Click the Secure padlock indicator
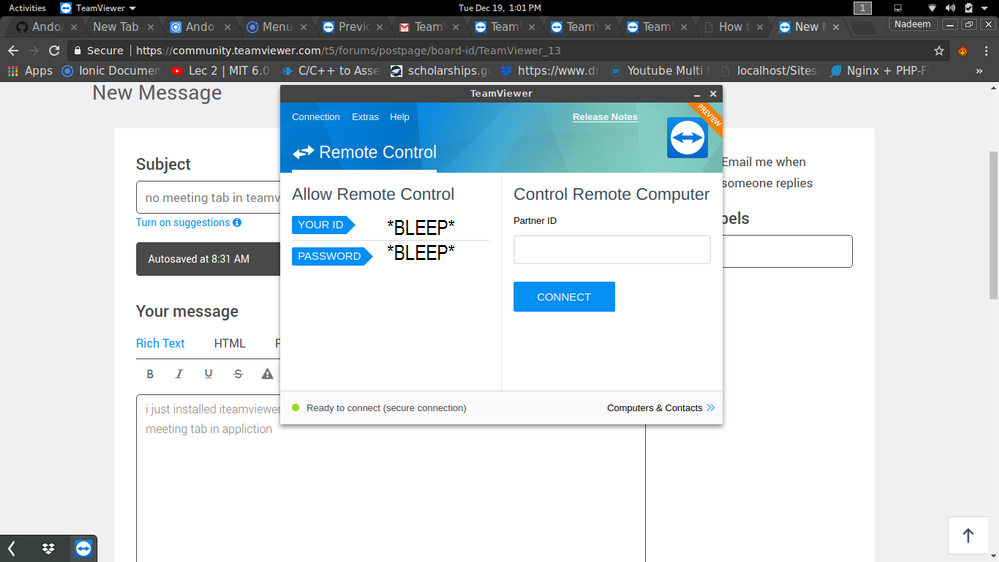This screenshot has height=562, width=999. click(98, 50)
